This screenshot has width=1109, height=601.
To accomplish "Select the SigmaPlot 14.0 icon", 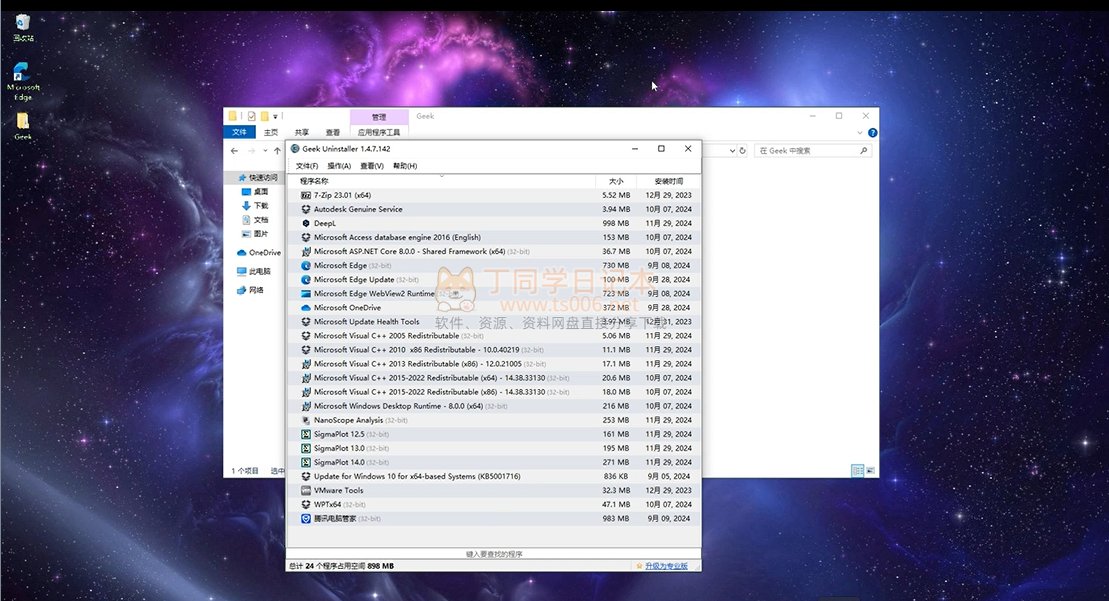I will [306, 462].
